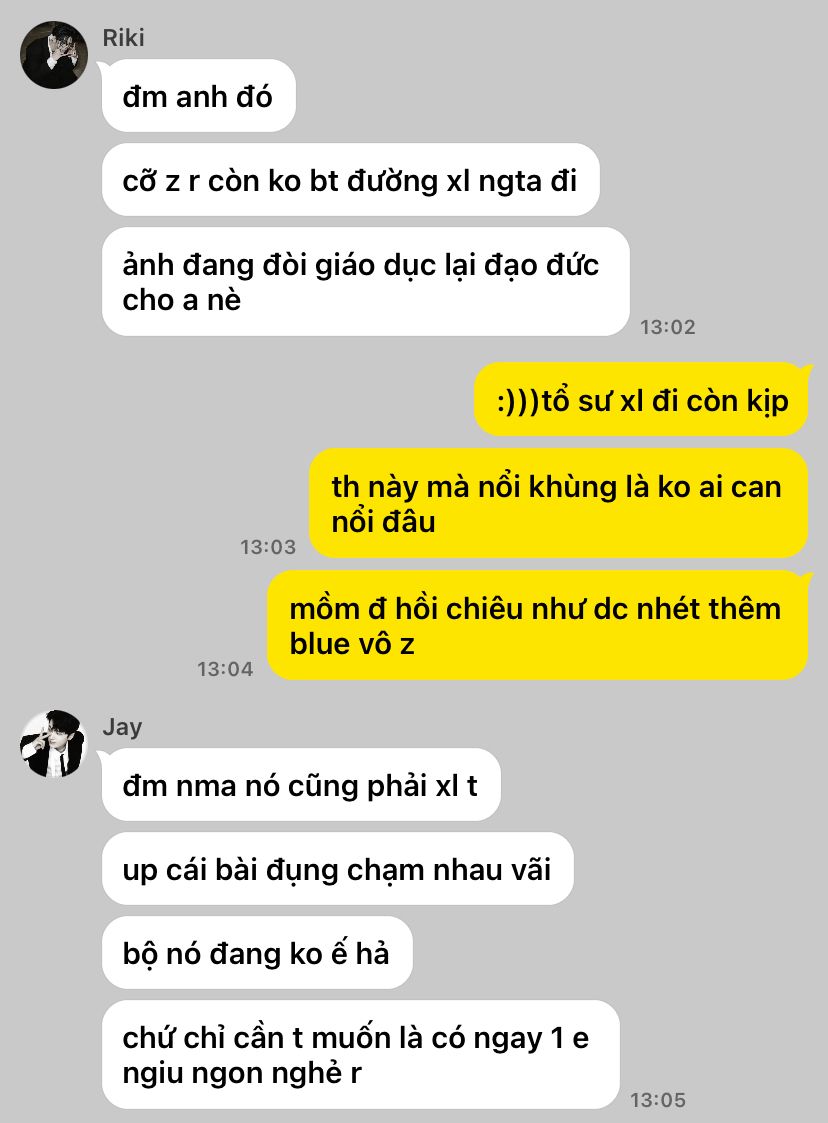
Task: Tap the text "ngiu ngon nghẻ r"
Action: click(x=242, y=1073)
